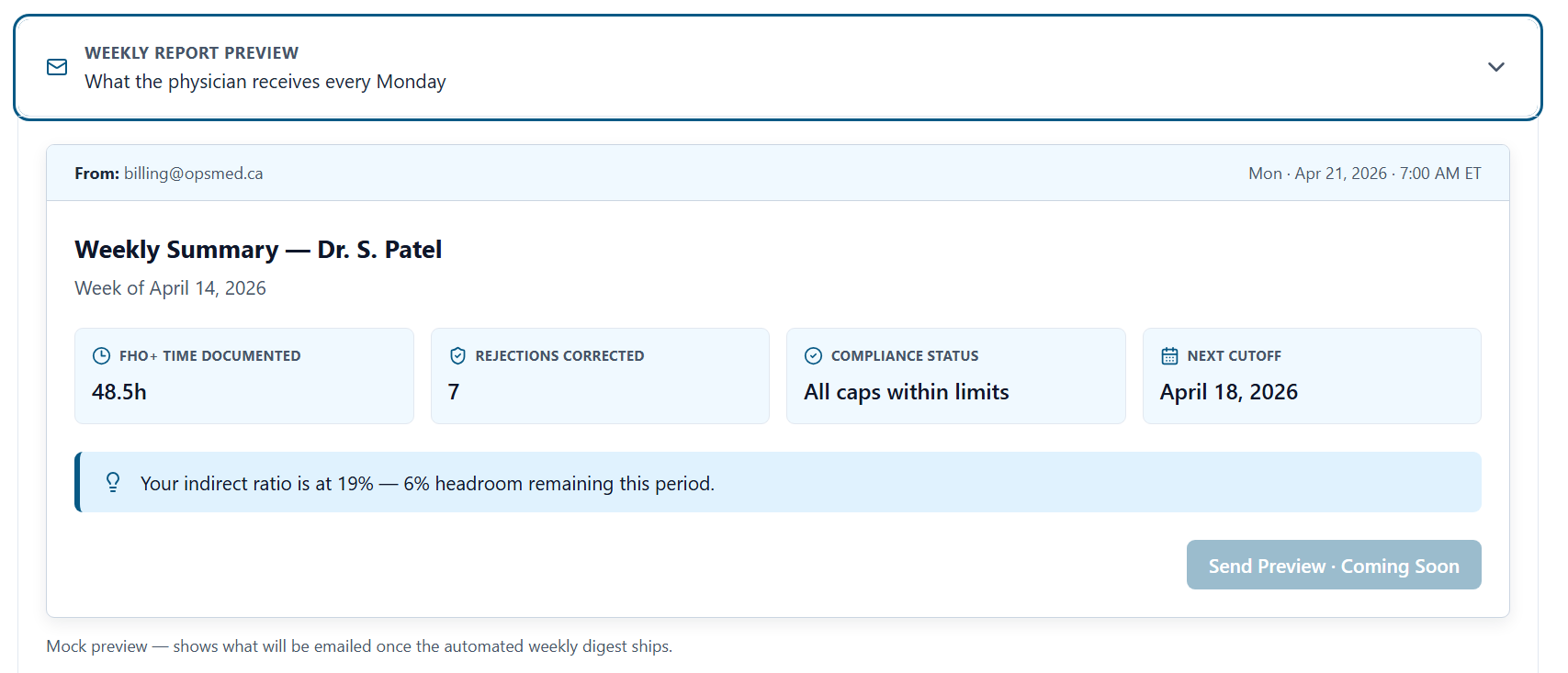The width and height of the screenshot is (1568, 673).
Task: Click the Week of April 14, 2026 subtitle
Action: tap(170, 288)
